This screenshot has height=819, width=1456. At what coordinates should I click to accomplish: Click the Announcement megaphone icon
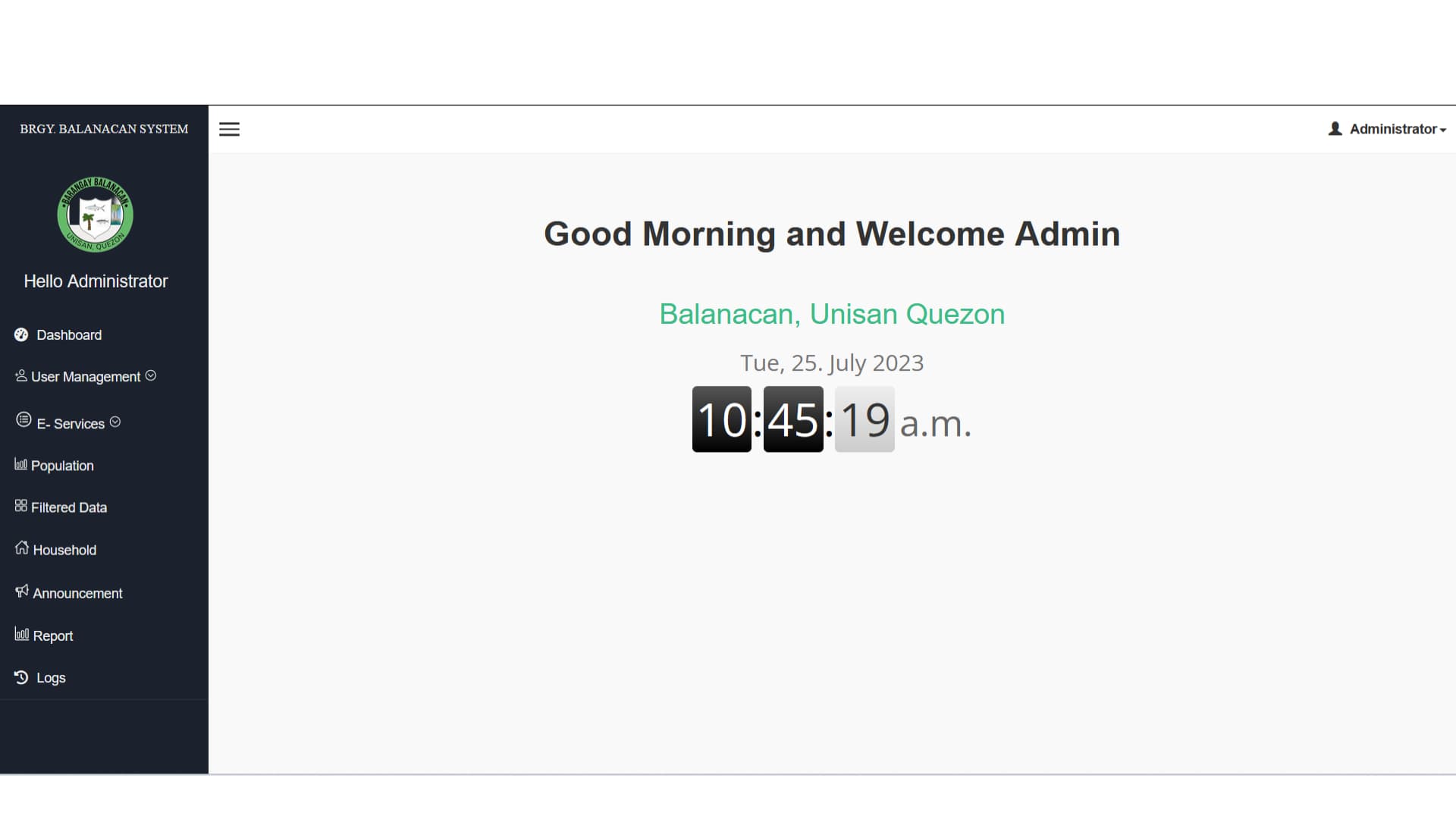pyautogui.click(x=22, y=591)
